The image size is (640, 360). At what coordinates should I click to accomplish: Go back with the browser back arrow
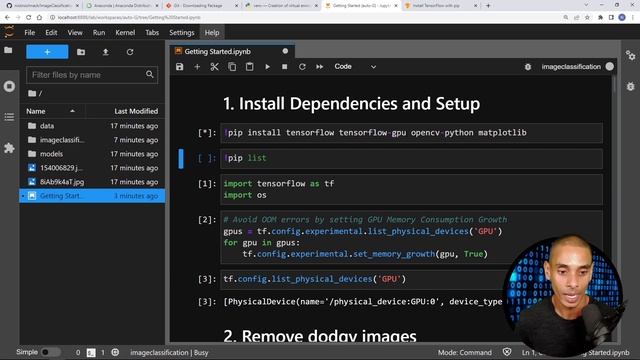click(7, 18)
